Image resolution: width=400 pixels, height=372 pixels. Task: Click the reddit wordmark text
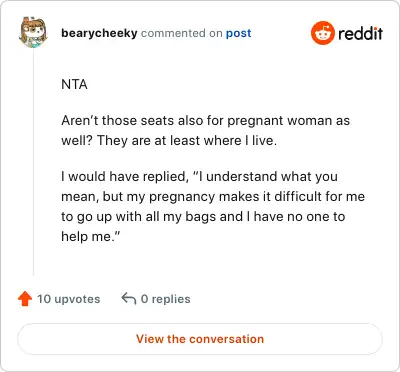coord(360,33)
